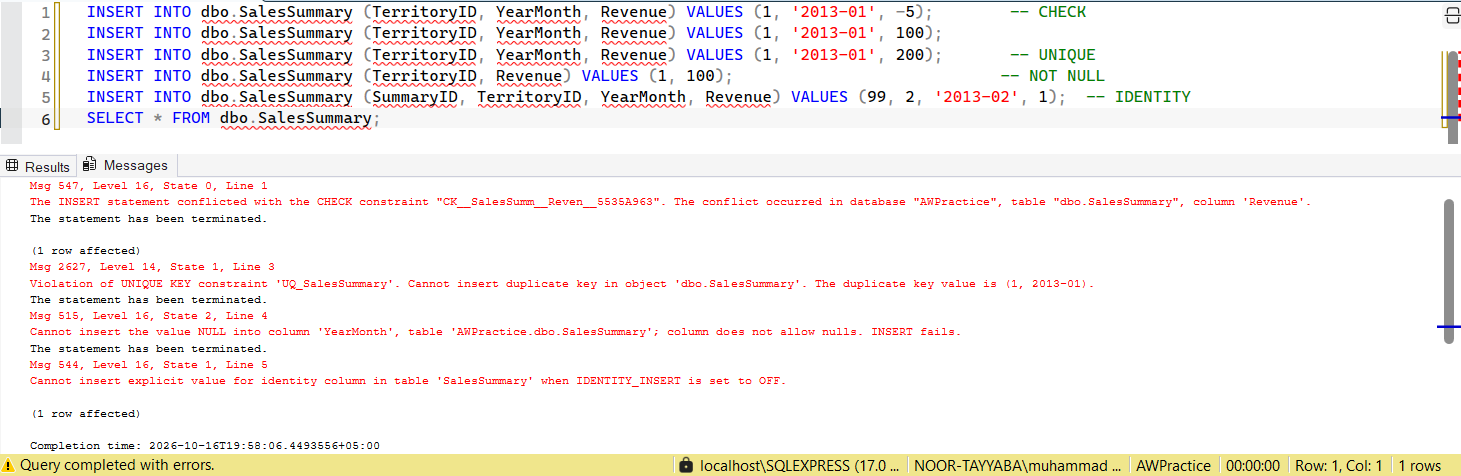The height and width of the screenshot is (476, 1461).
Task: Click the 'Violation of UNIQUE KEY constraint' message line
Action: click(562, 283)
